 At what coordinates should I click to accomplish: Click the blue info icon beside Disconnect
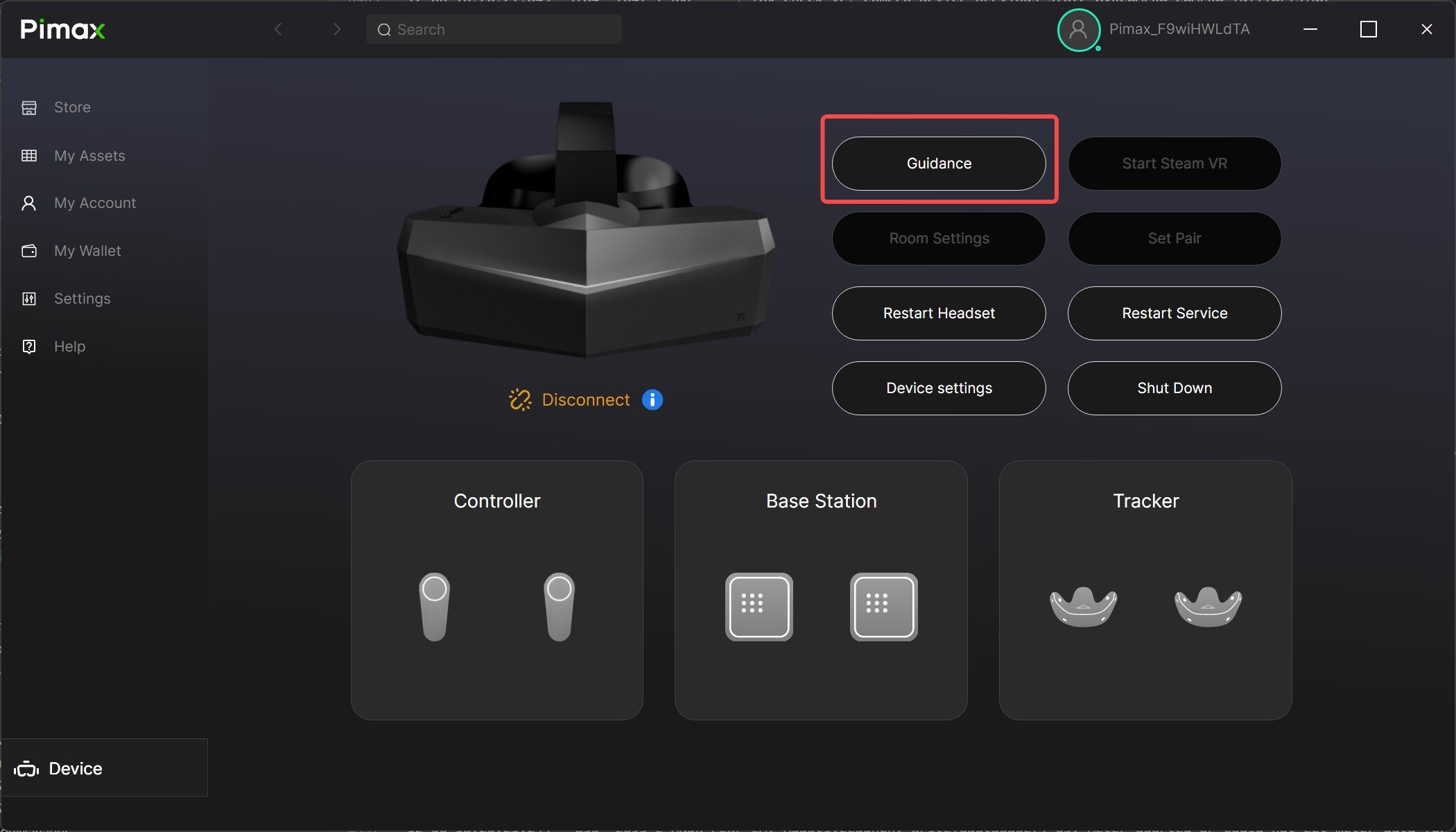652,400
